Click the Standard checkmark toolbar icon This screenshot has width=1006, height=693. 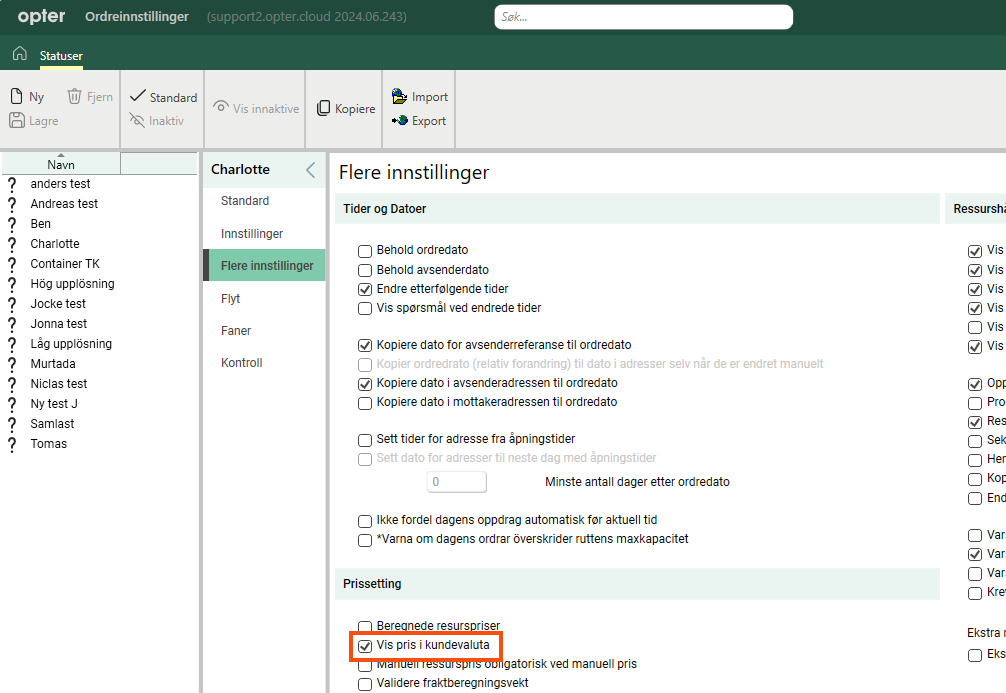coord(138,97)
